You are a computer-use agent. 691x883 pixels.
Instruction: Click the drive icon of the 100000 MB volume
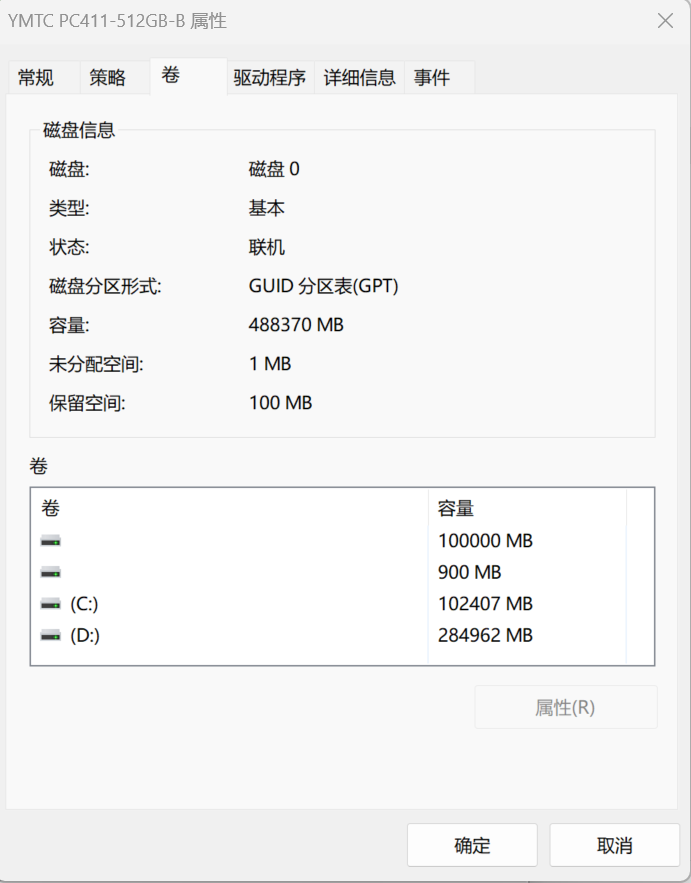(x=51, y=541)
